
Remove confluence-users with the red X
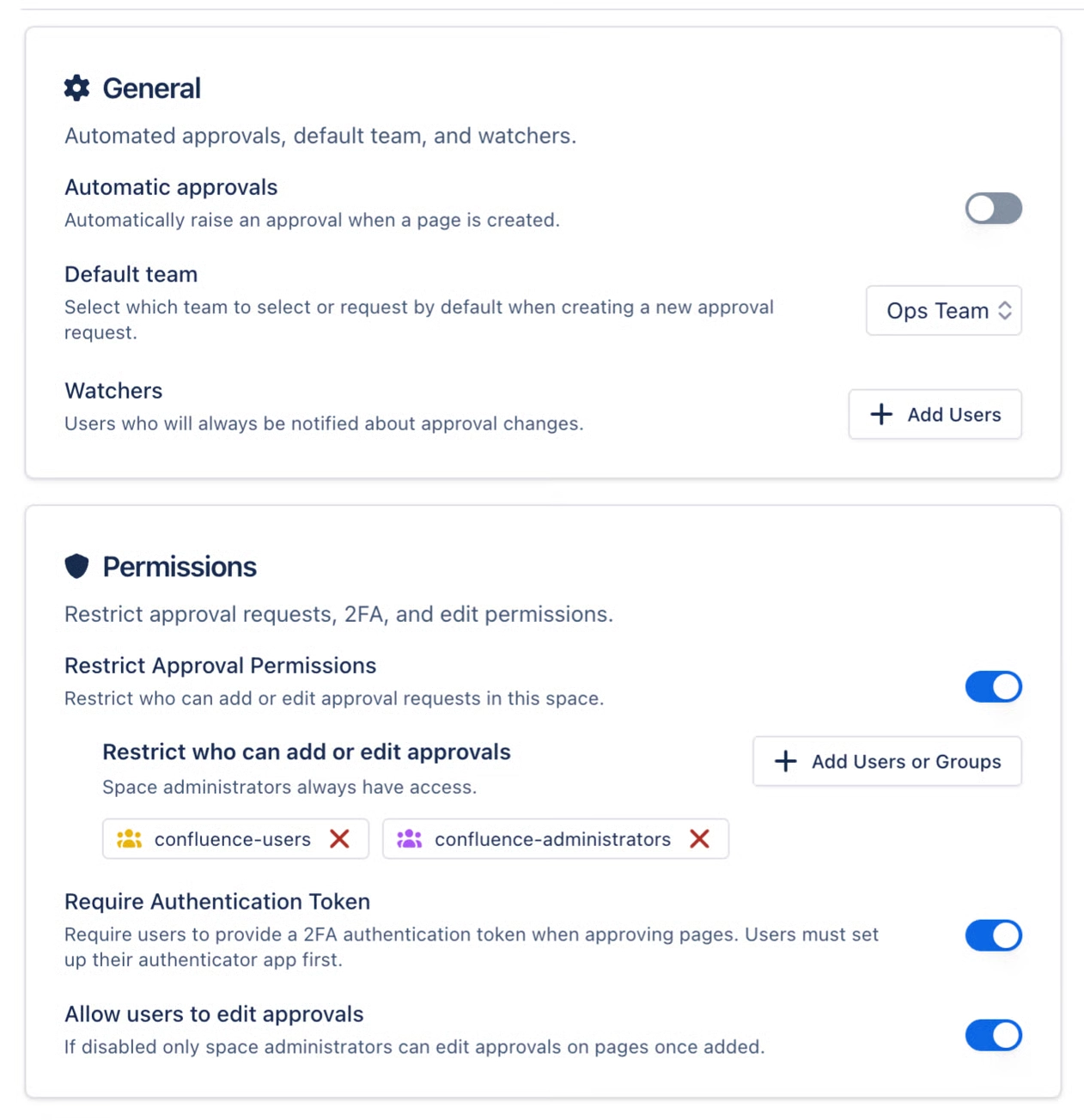(340, 839)
